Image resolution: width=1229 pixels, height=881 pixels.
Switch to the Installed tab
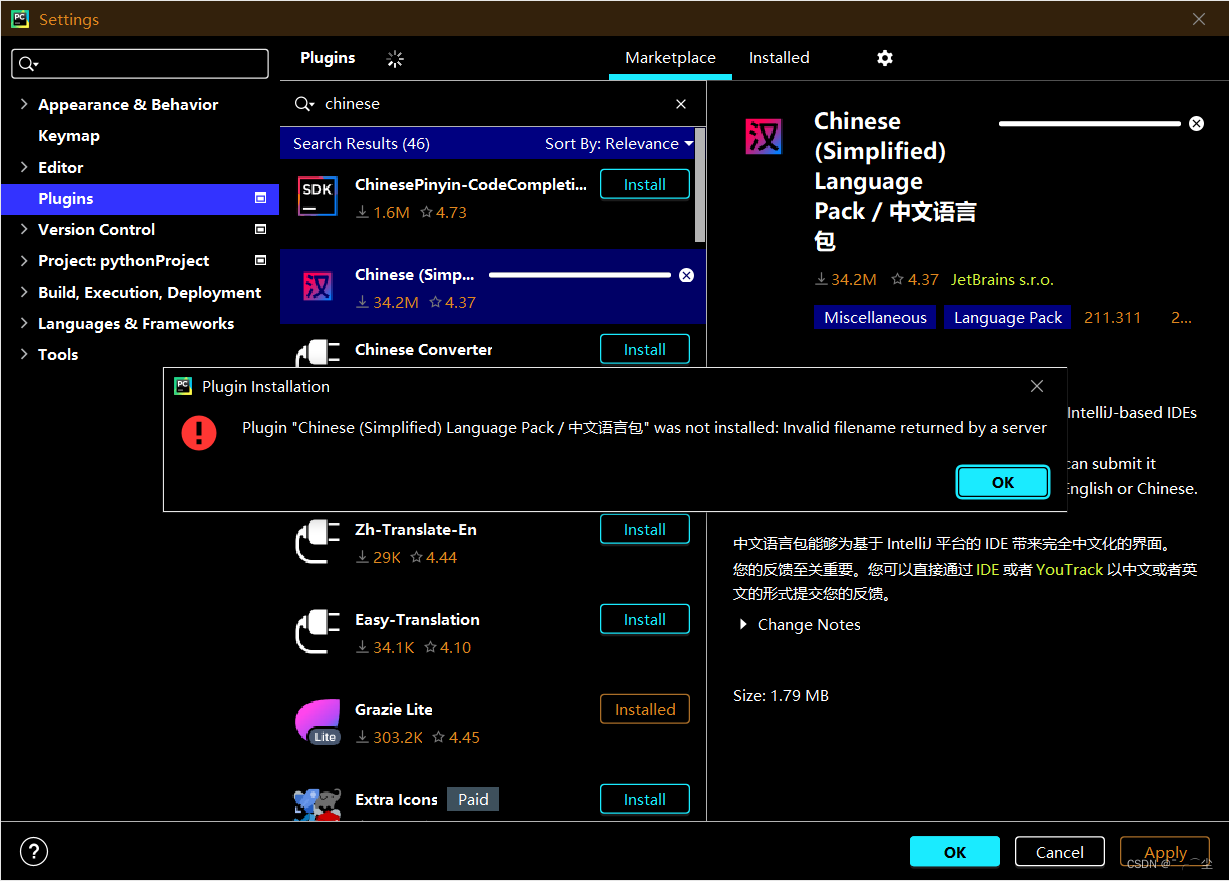779,58
